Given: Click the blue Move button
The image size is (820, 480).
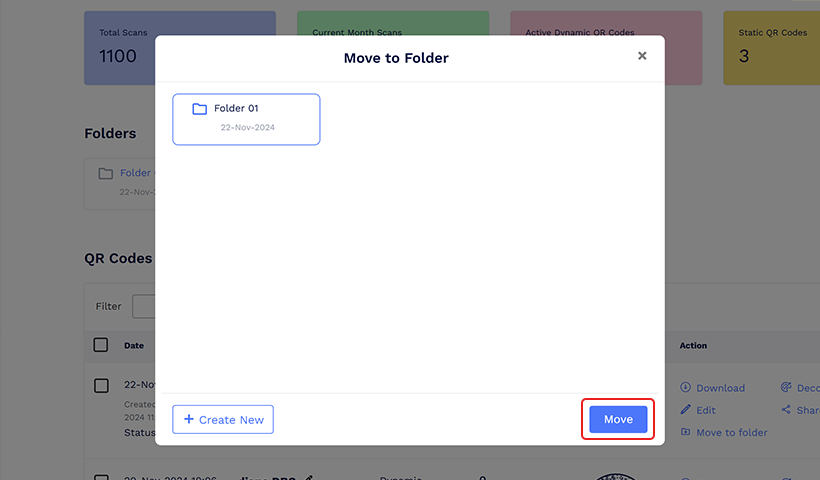Looking at the screenshot, I should [x=618, y=419].
